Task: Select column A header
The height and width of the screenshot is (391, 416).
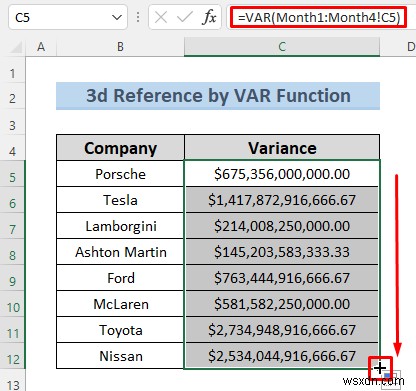Action: [x=41, y=47]
